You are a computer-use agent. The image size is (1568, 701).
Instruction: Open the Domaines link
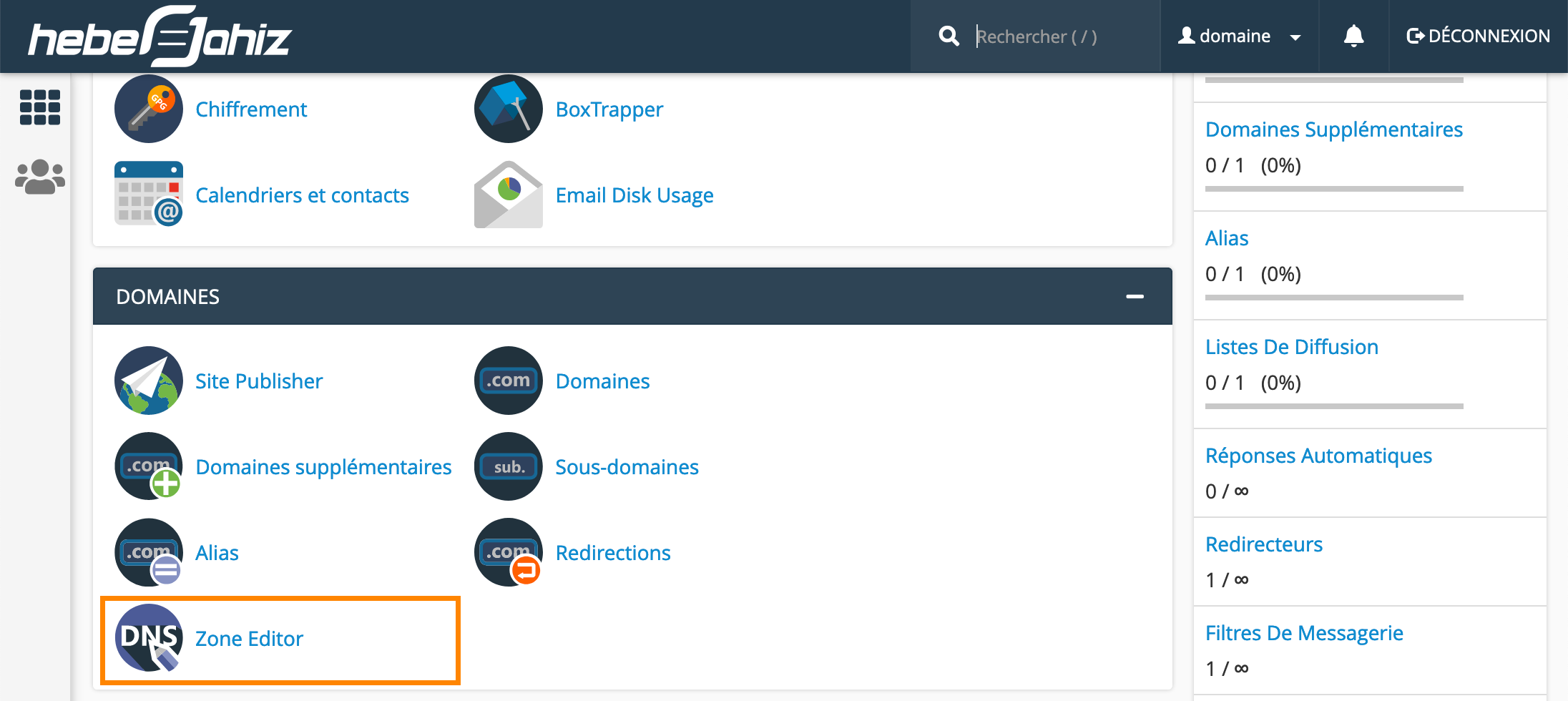click(x=603, y=381)
